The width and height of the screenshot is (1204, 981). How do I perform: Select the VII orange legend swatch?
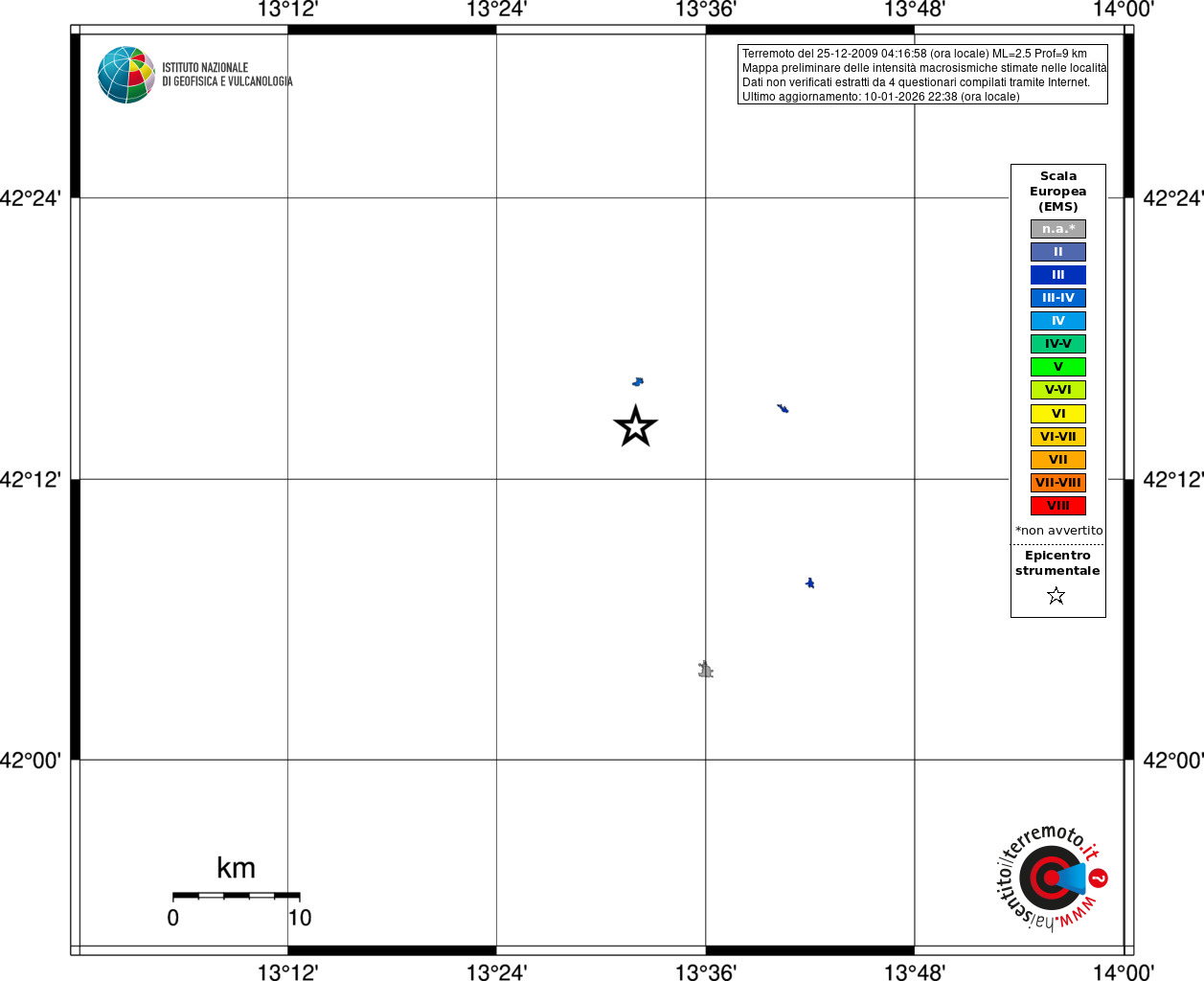(x=1058, y=460)
